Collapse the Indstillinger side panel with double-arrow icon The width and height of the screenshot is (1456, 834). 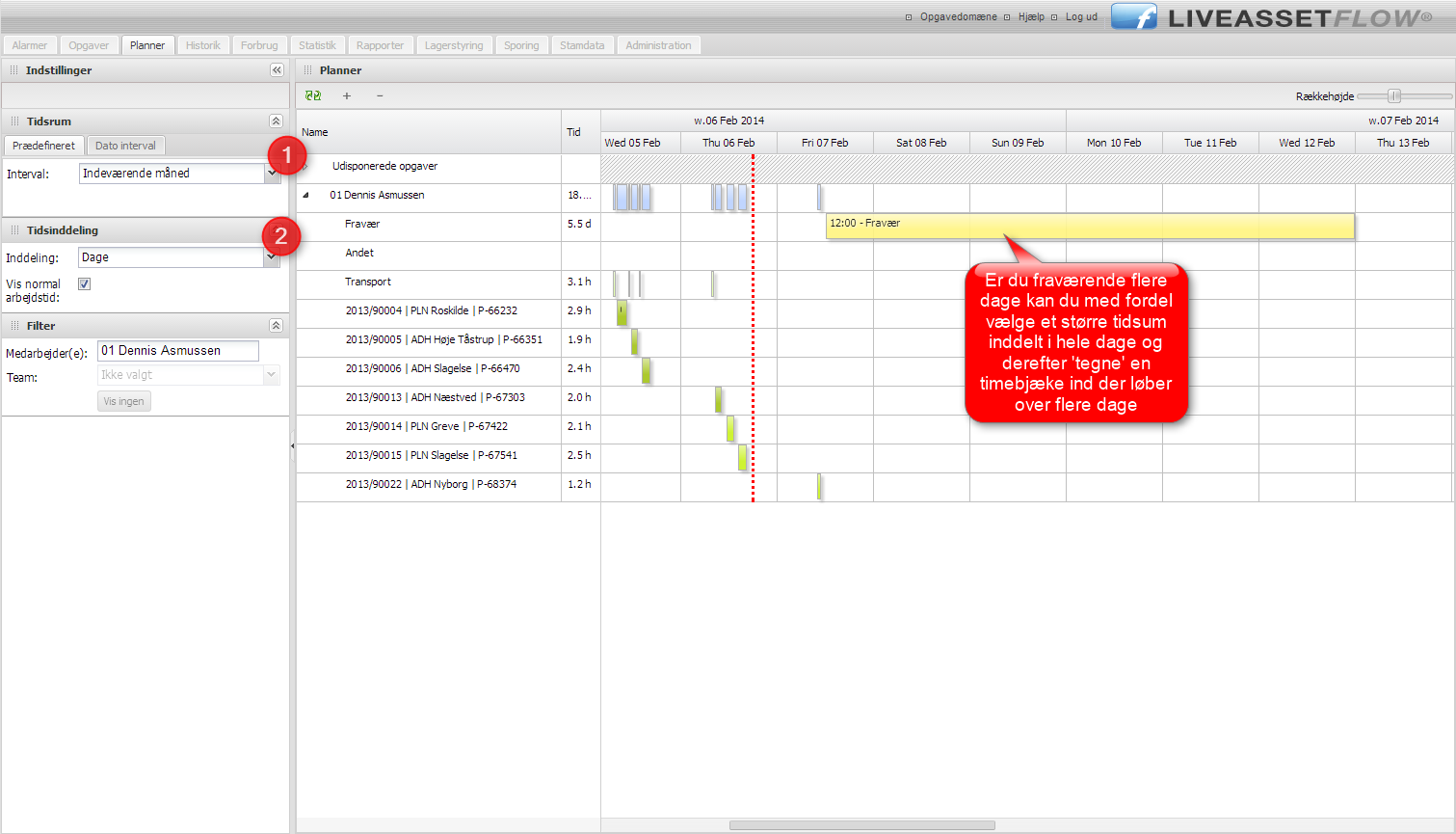[277, 70]
